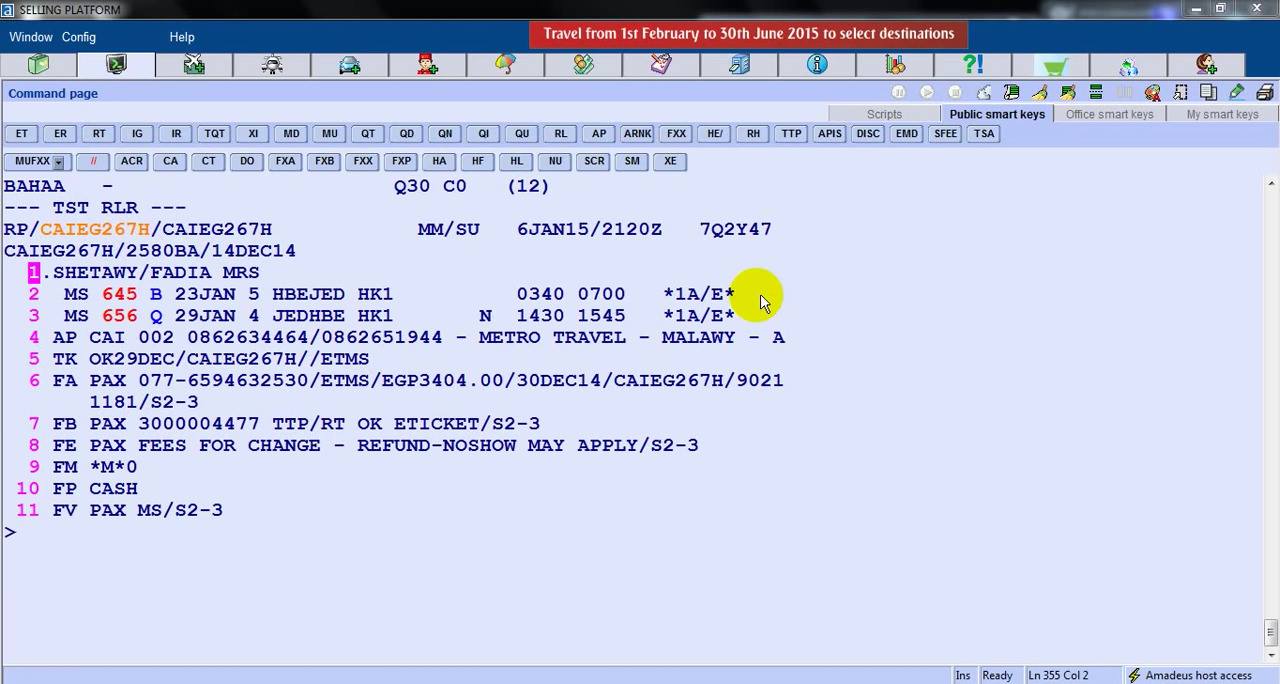
Task: Open the bar chart statistics icon
Action: click(895, 65)
